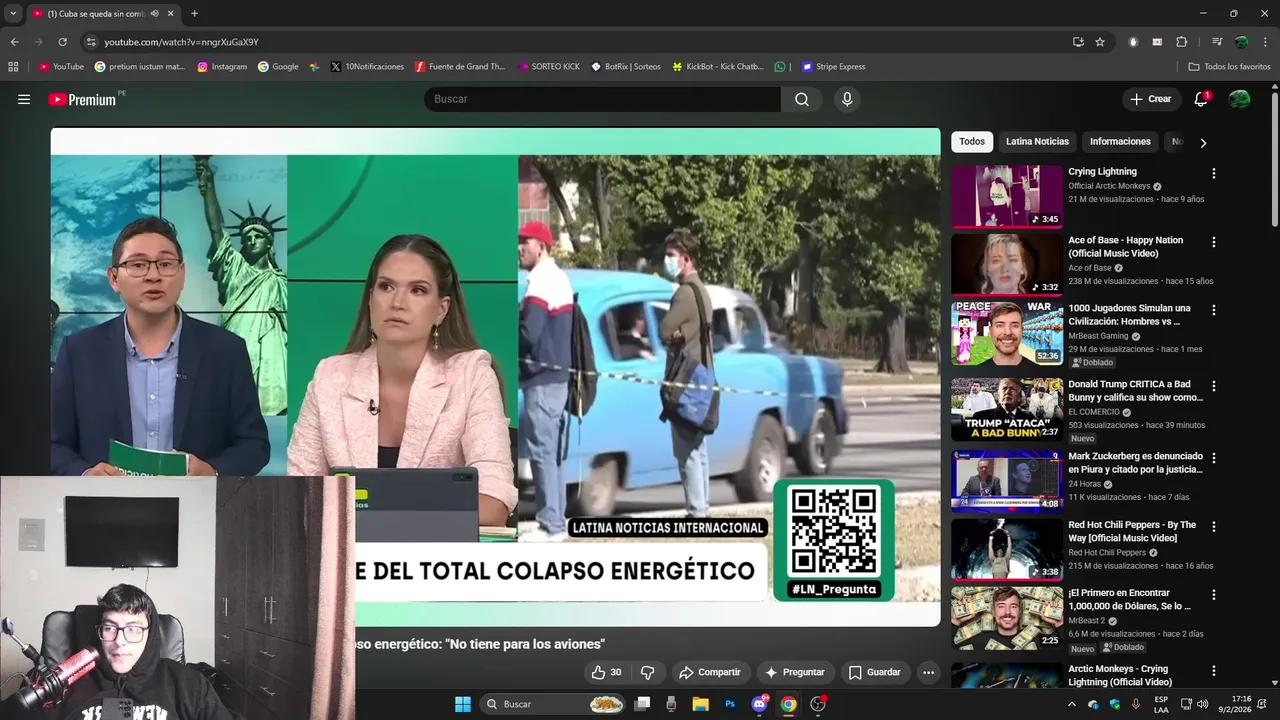Open the taskbar volume speaker icon
The height and width of the screenshot is (720, 1280).
coord(1202,704)
